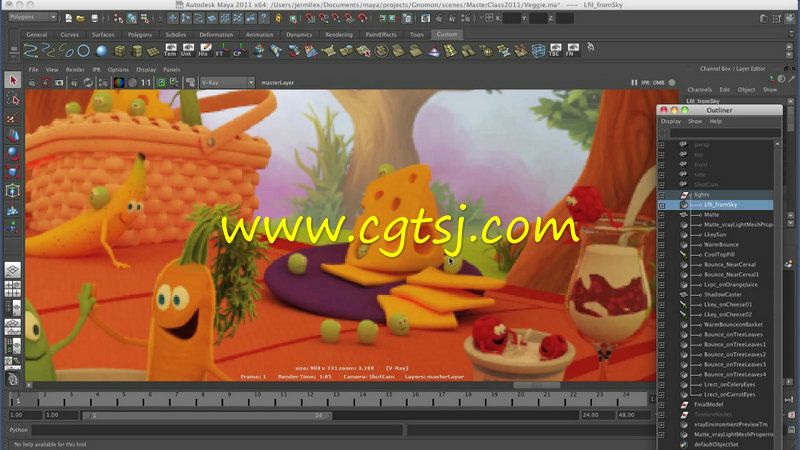Image resolution: width=800 pixels, height=450 pixels.
Task: Toggle real size 1:1 display
Action: 146,83
